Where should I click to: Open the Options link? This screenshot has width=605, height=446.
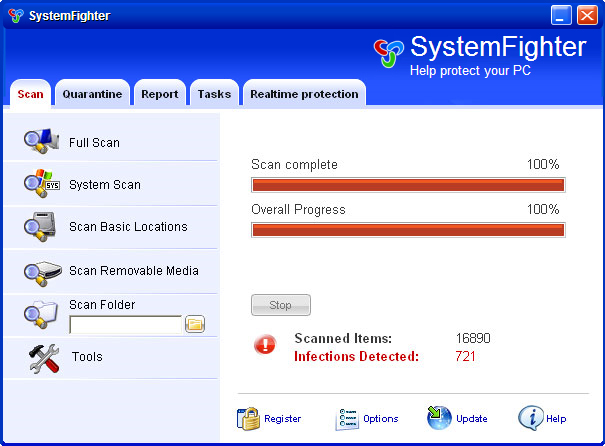tap(381, 419)
